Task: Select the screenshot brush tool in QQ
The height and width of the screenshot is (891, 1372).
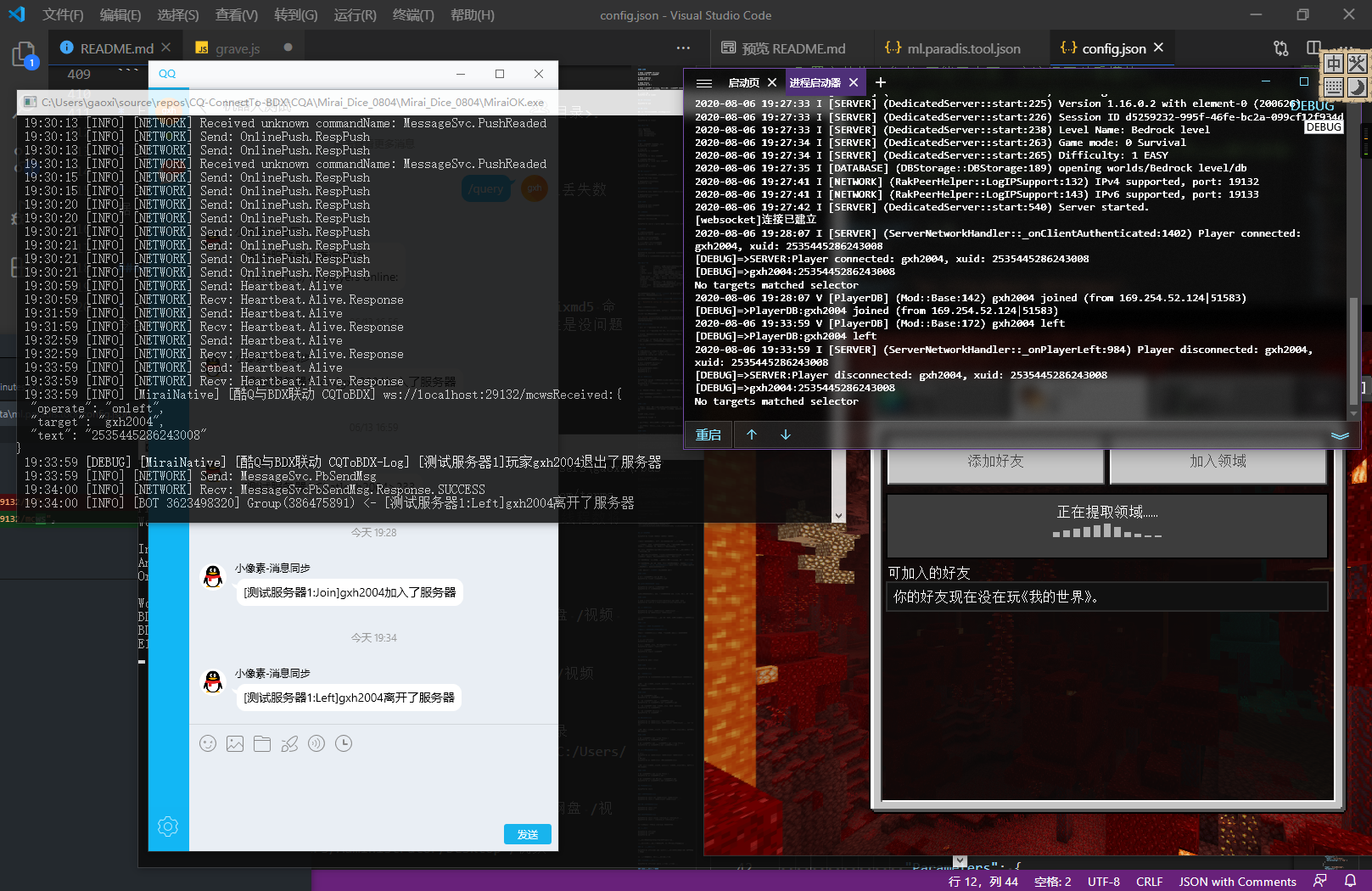Action: click(x=288, y=742)
